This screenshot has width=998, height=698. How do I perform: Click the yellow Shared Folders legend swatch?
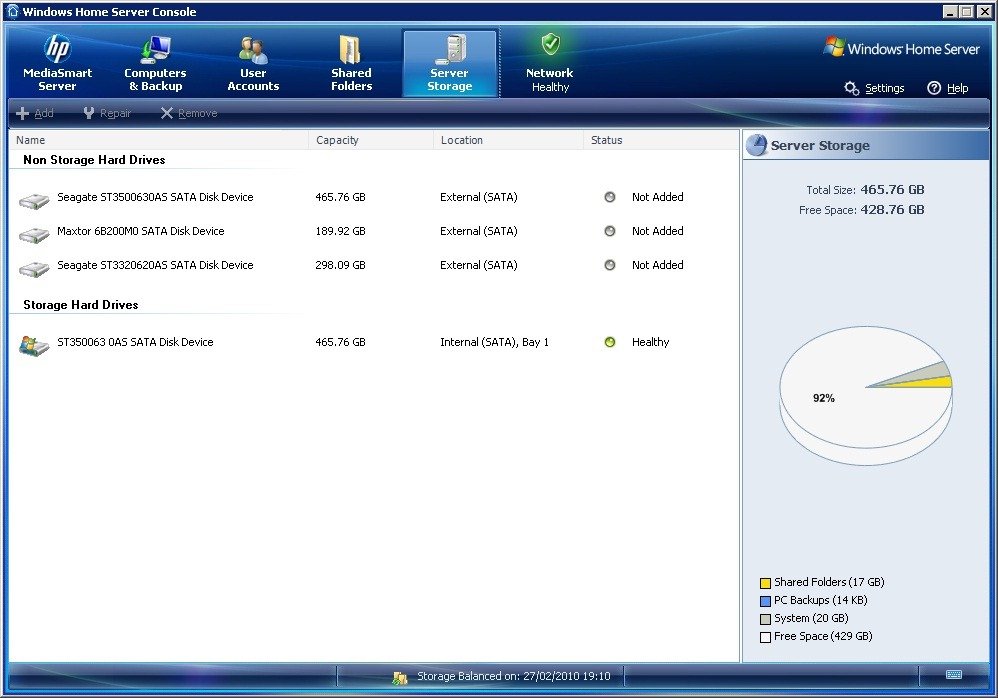[x=766, y=583]
